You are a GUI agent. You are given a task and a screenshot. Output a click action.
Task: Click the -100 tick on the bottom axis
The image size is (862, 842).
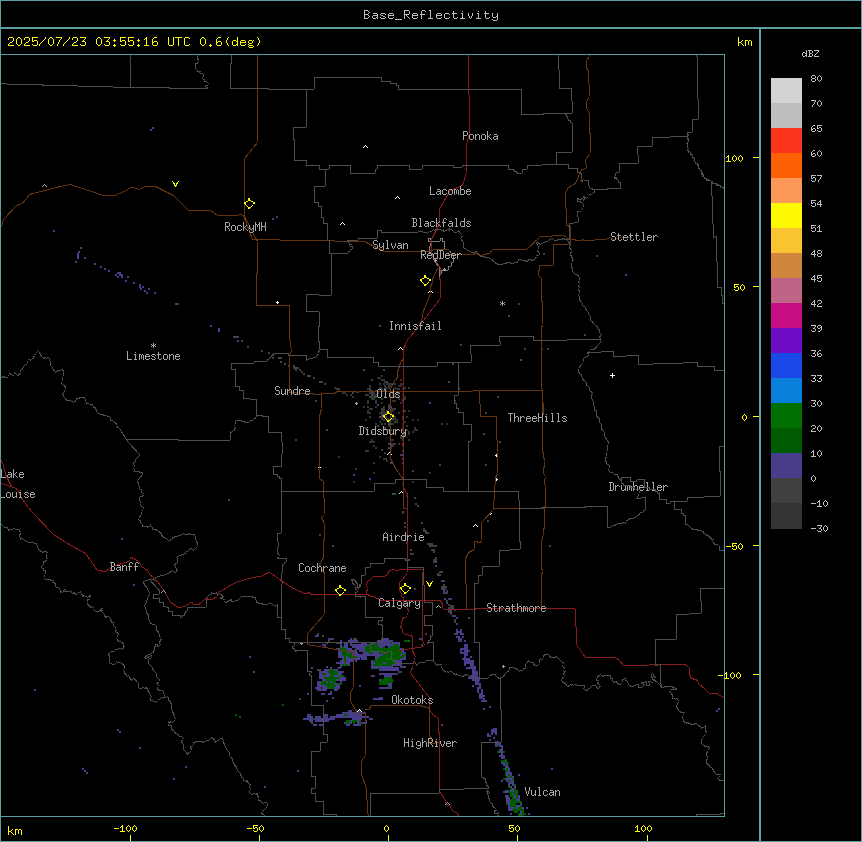point(125,828)
